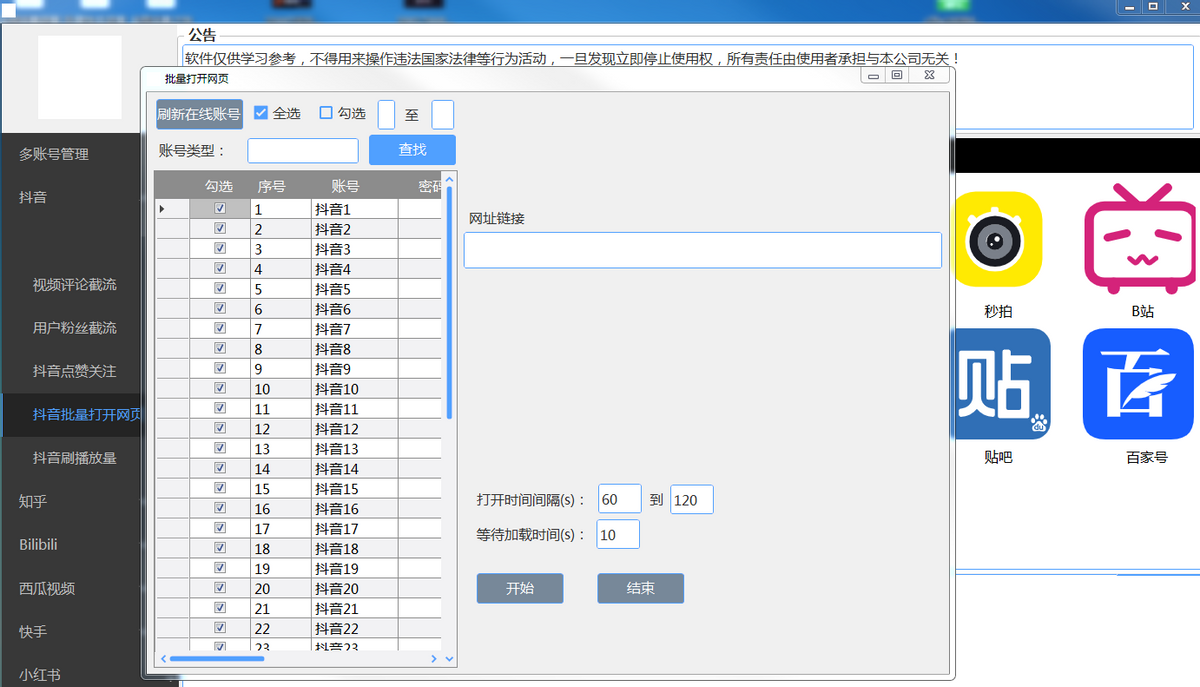Open the 百家号 app icon
The image size is (1200, 687).
[x=1138, y=384]
